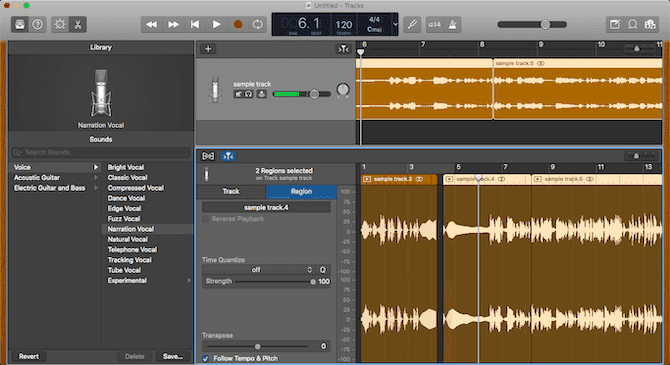This screenshot has width=670, height=365.
Task: Open the Smart Controls dial button
Action: 60,24
